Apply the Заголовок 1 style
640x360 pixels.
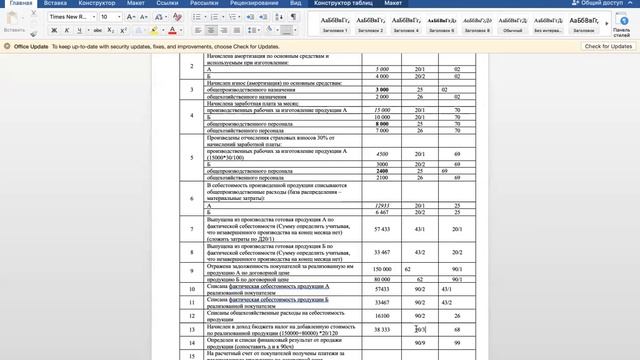click(334, 24)
